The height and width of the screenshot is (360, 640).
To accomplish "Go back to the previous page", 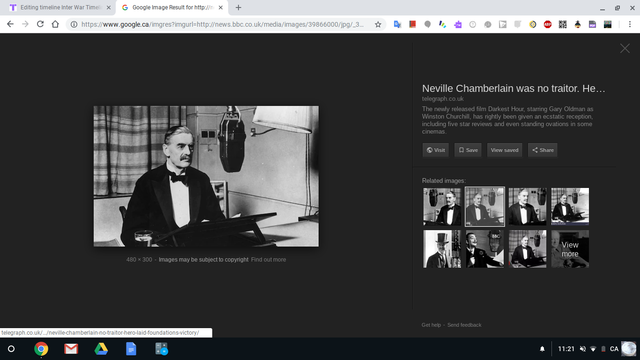I will point(10,24).
